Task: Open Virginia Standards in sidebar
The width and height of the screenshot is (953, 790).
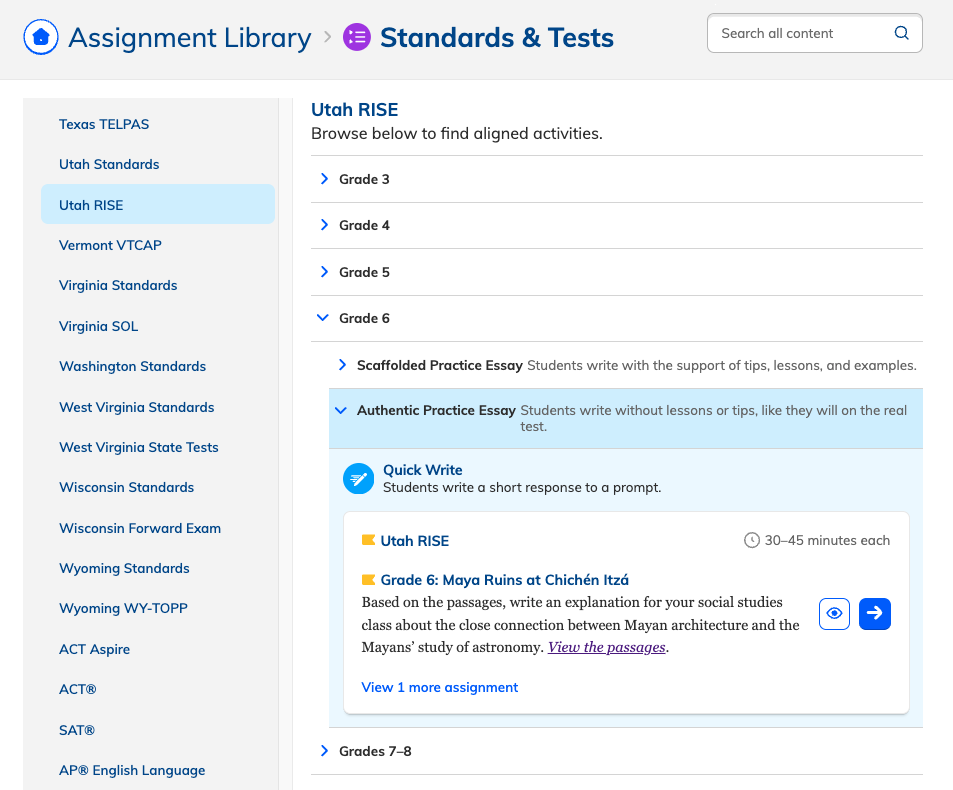Action: point(118,286)
